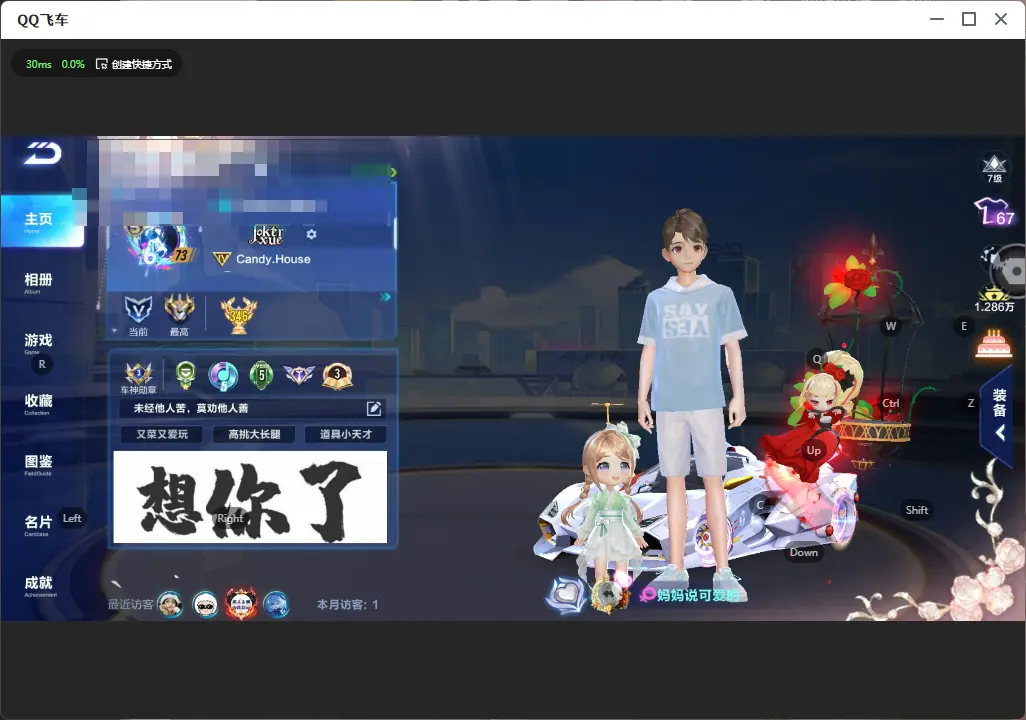Click the golden book medal numbered 3
1026x720 pixels.
(338, 376)
